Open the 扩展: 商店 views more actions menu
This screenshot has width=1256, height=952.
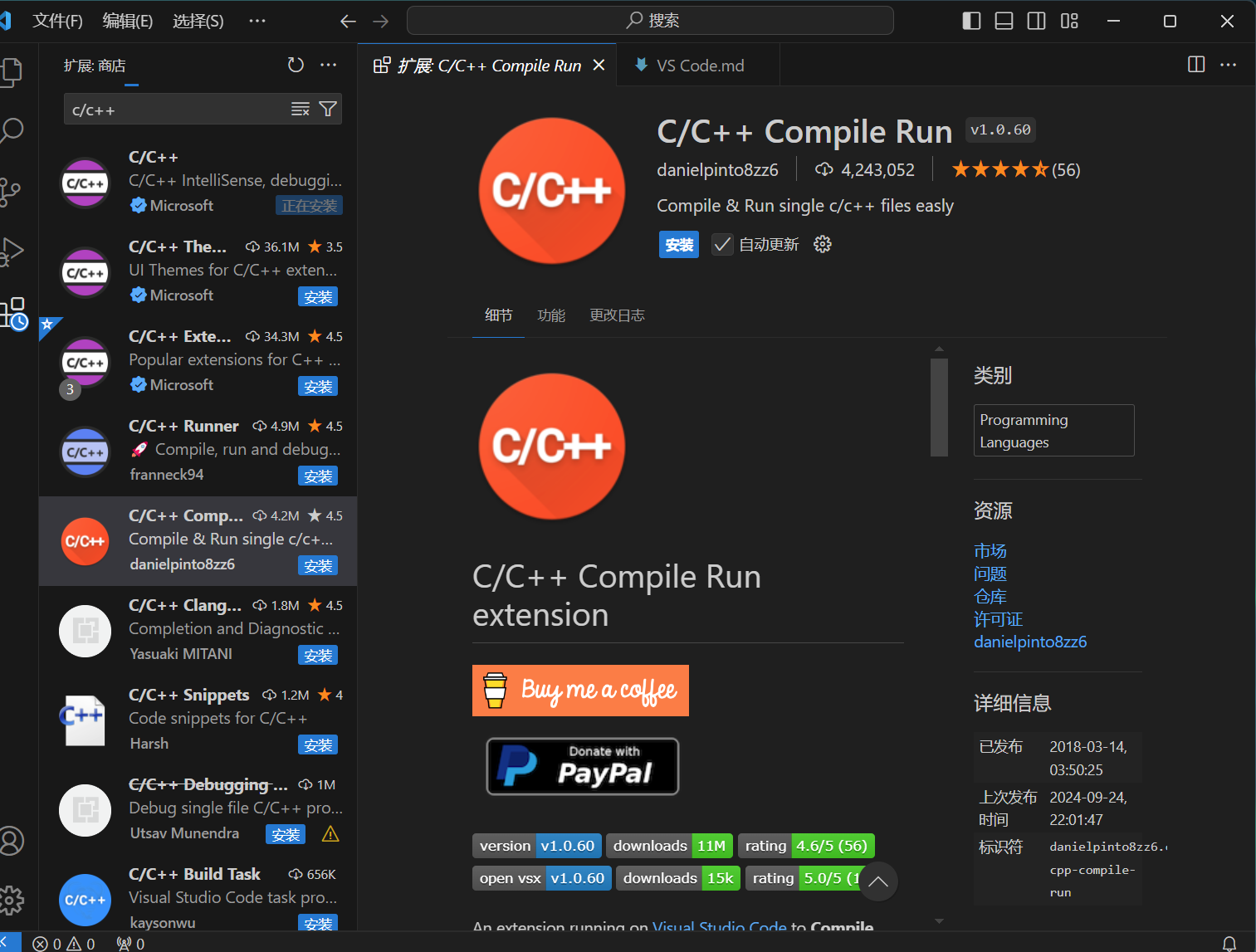[329, 65]
